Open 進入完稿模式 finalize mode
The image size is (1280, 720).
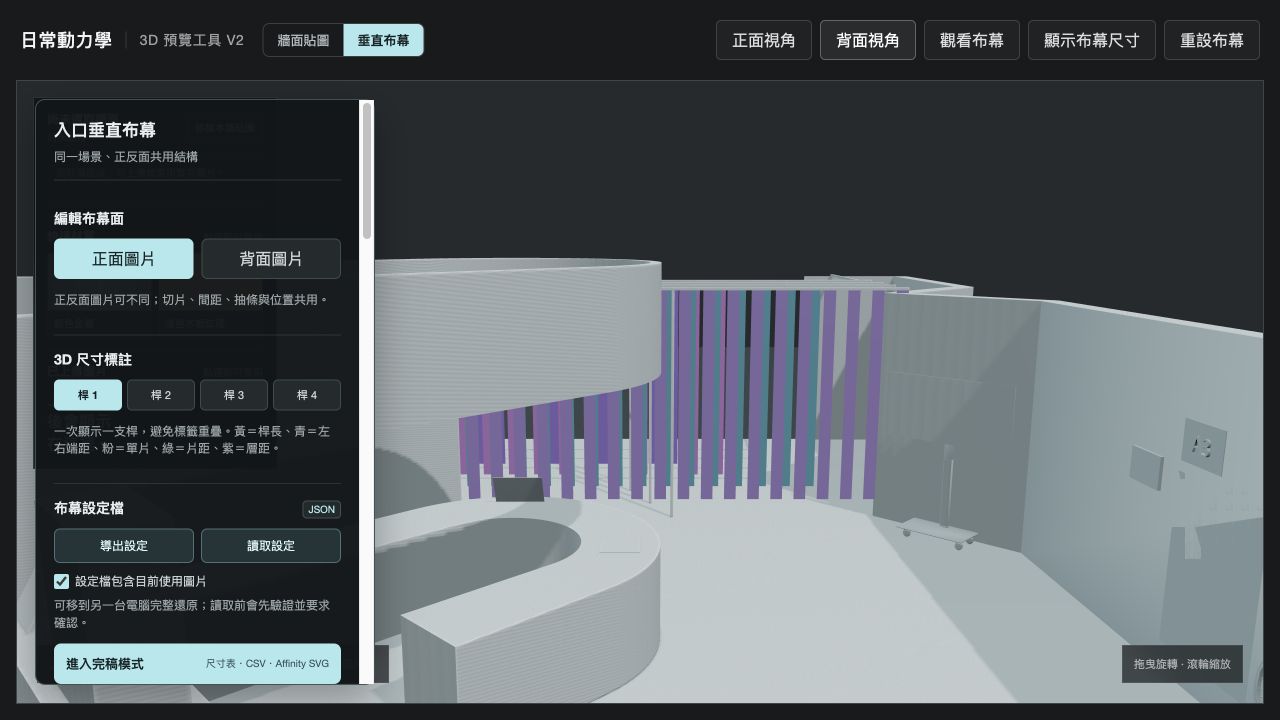[197, 664]
